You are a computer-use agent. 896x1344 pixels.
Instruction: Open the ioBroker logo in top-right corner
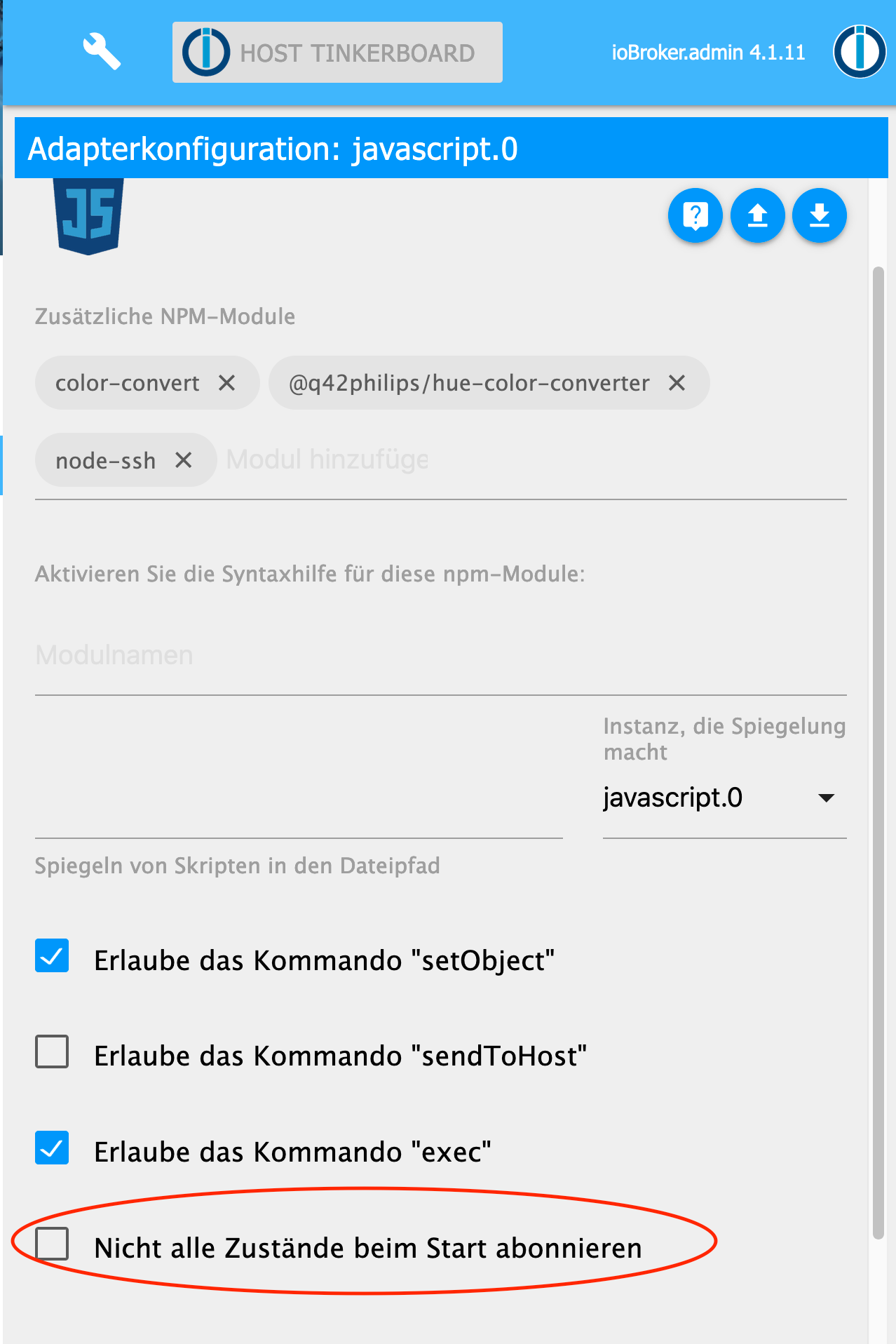tap(859, 52)
